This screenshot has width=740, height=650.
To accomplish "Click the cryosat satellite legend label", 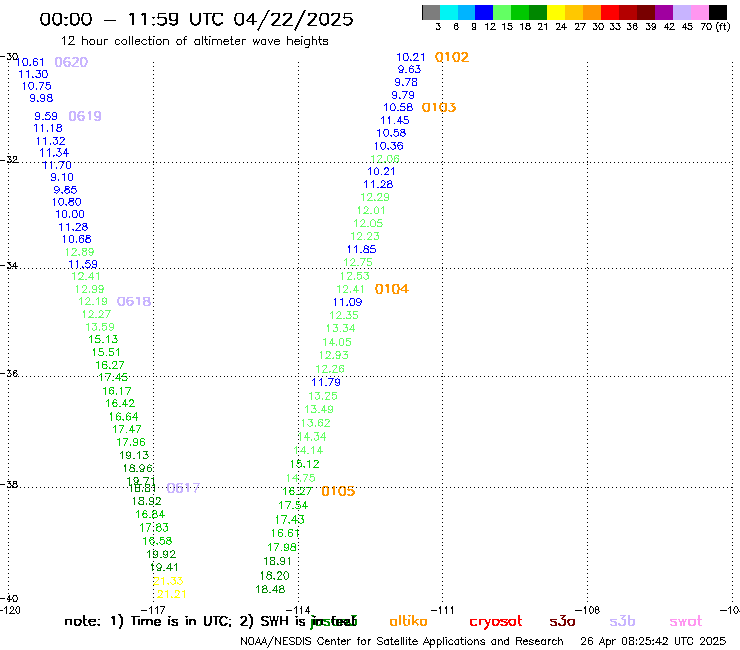I will tap(496, 622).
